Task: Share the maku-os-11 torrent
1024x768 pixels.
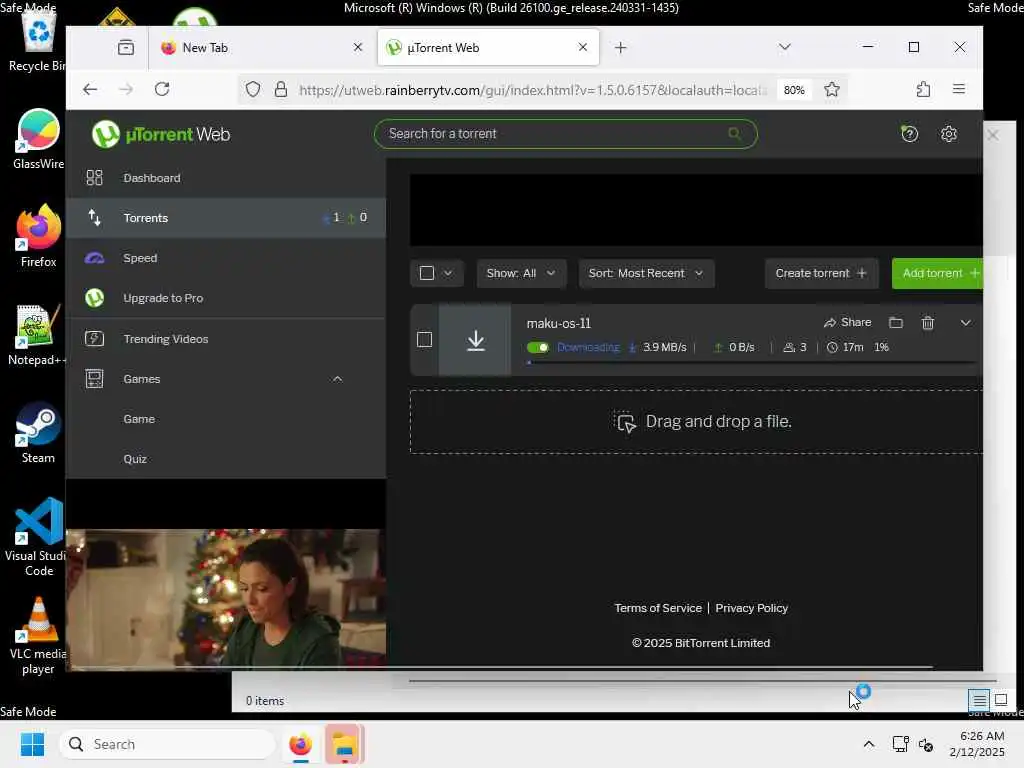Action: [848, 323]
